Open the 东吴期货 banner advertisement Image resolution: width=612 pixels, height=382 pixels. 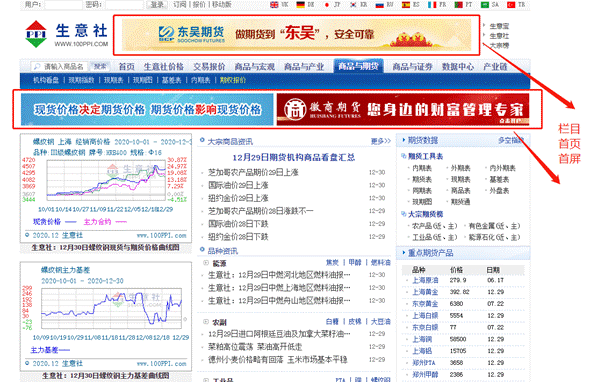click(297, 35)
